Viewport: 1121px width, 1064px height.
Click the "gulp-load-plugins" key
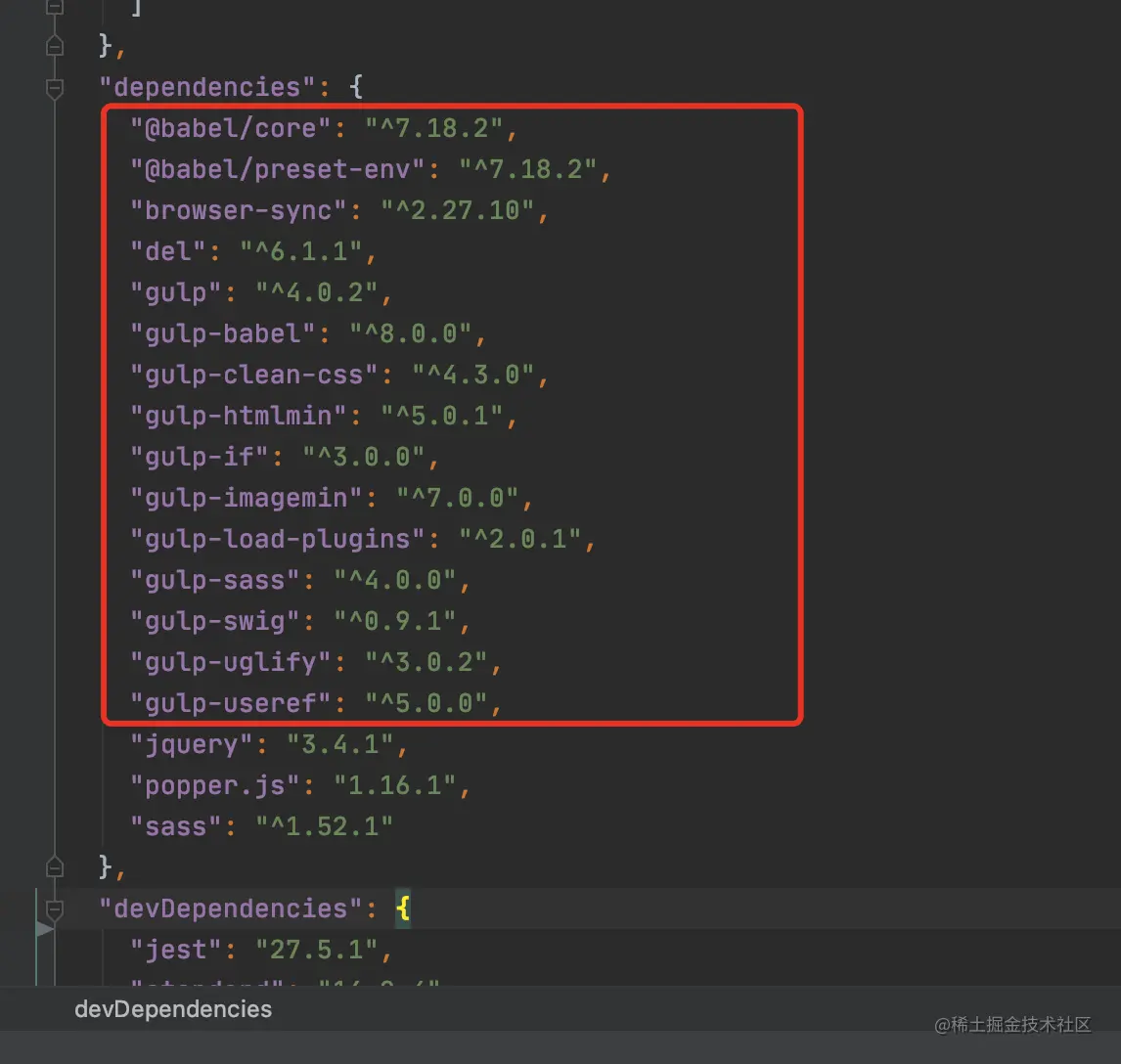[x=278, y=539]
